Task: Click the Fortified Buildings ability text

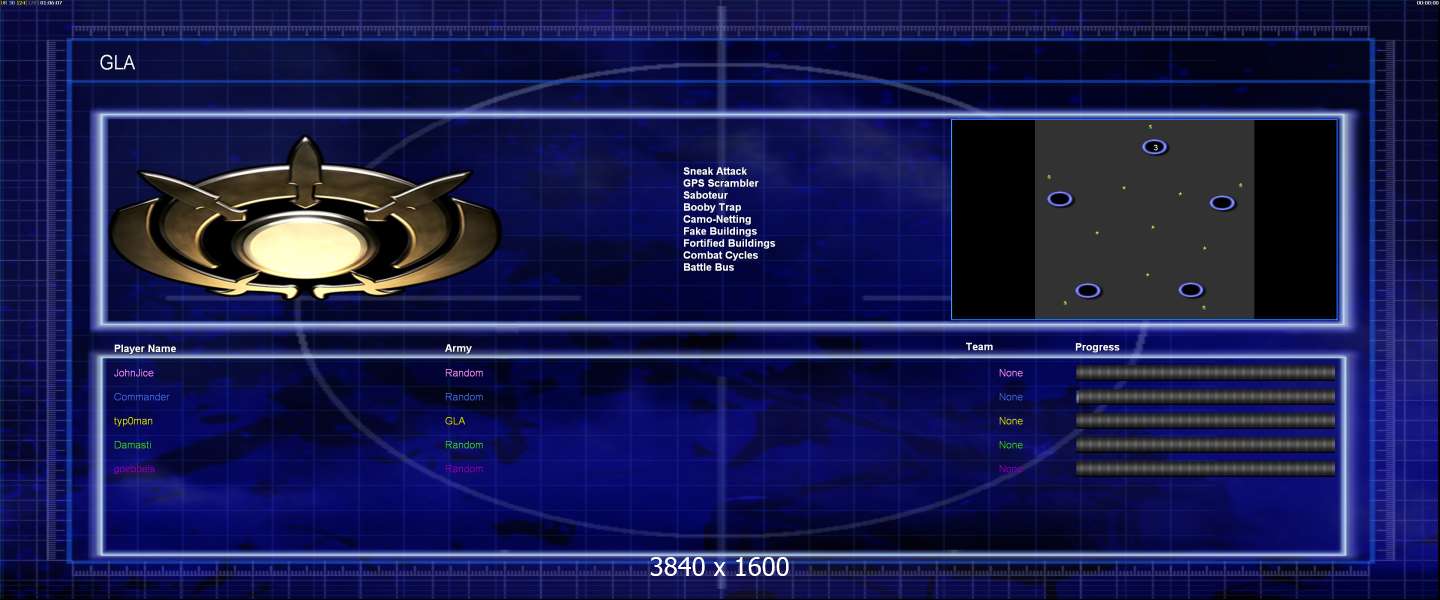Action: pyautogui.click(x=729, y=244)
